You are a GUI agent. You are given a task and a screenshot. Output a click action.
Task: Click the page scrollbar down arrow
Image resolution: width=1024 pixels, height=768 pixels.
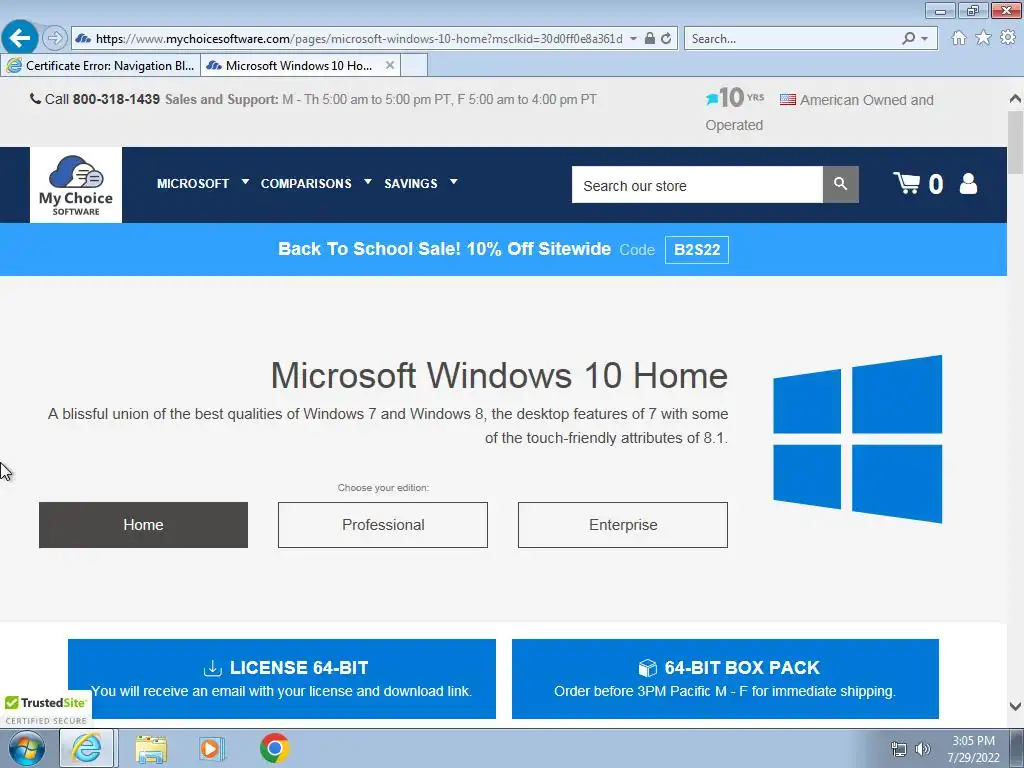pyautogui.click(x=1015, y=706)
